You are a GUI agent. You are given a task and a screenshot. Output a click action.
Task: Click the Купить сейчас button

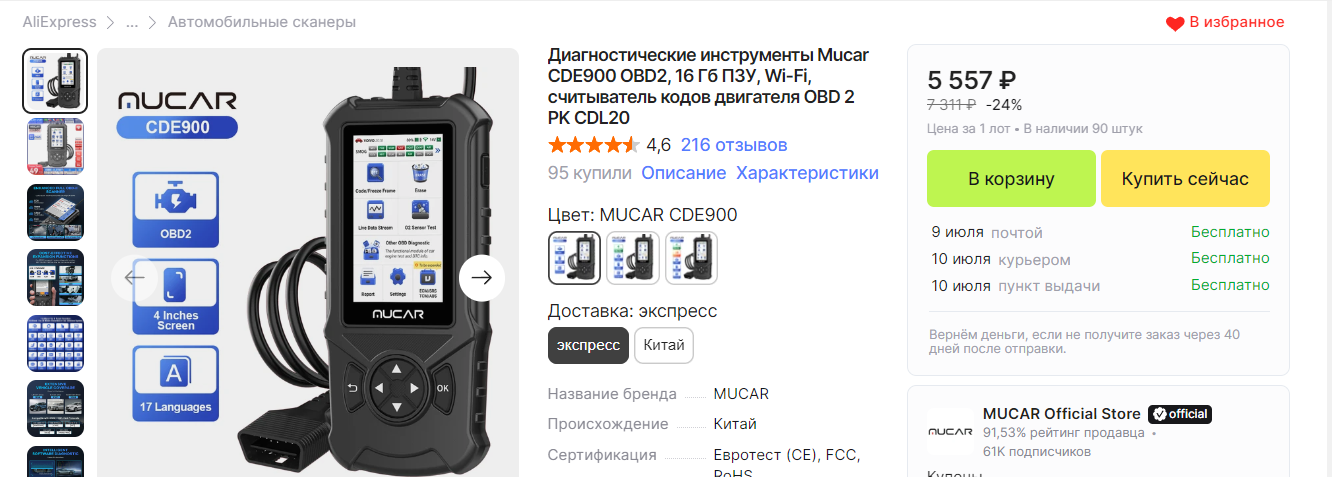point(1185,179)
